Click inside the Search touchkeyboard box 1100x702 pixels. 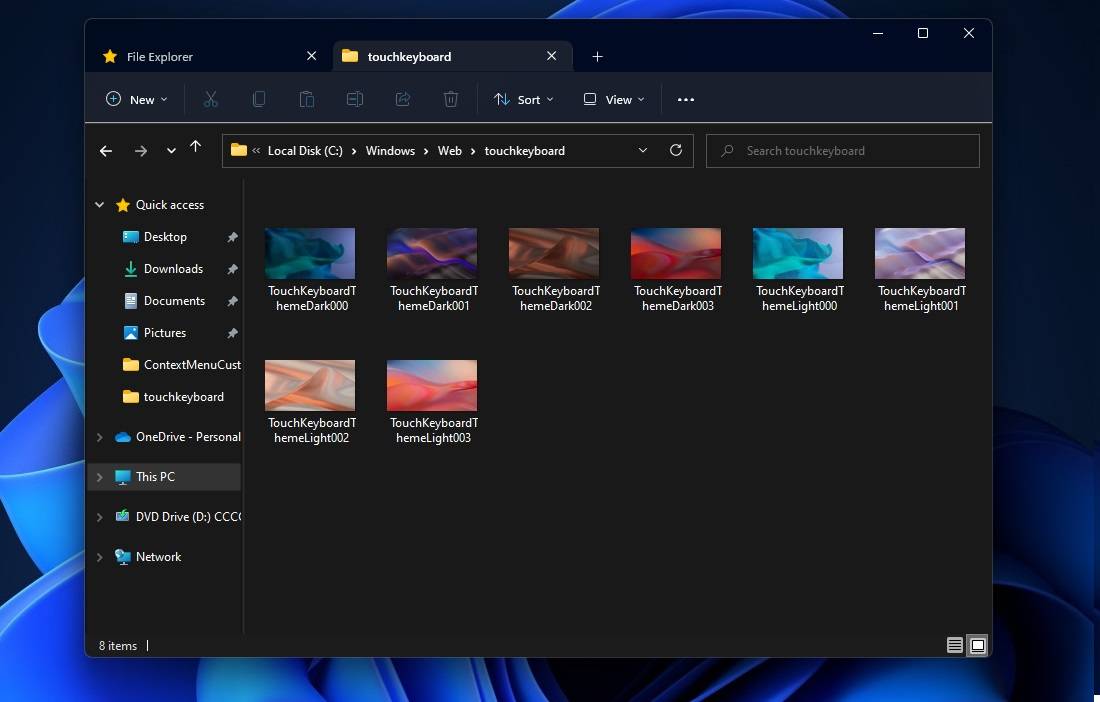coord(843,150)
